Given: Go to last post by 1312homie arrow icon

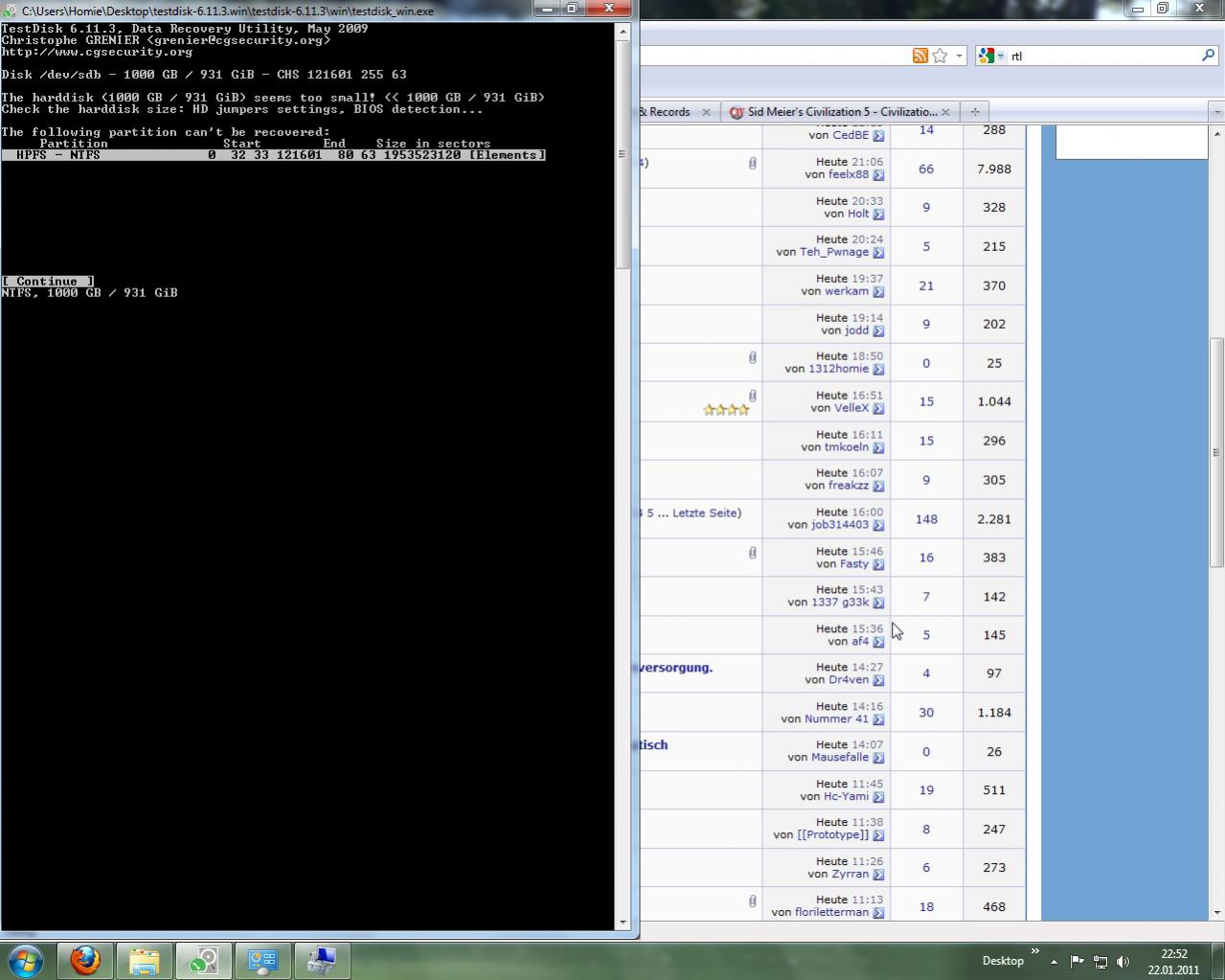Looking at the screenshot, I should (x=878, y=370).
